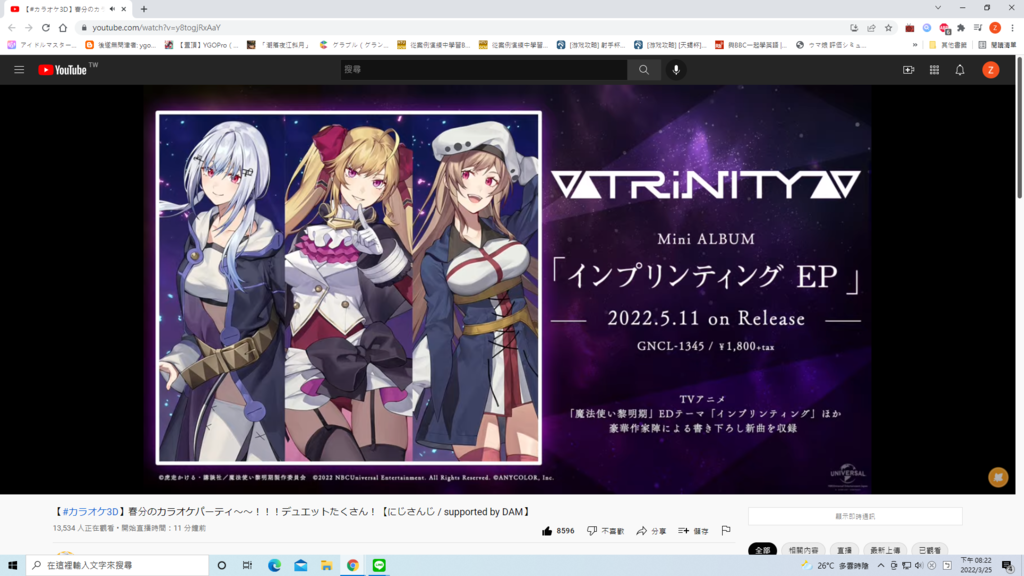
Task: Open the YouTube apps grid
Action: pos(935,70)
